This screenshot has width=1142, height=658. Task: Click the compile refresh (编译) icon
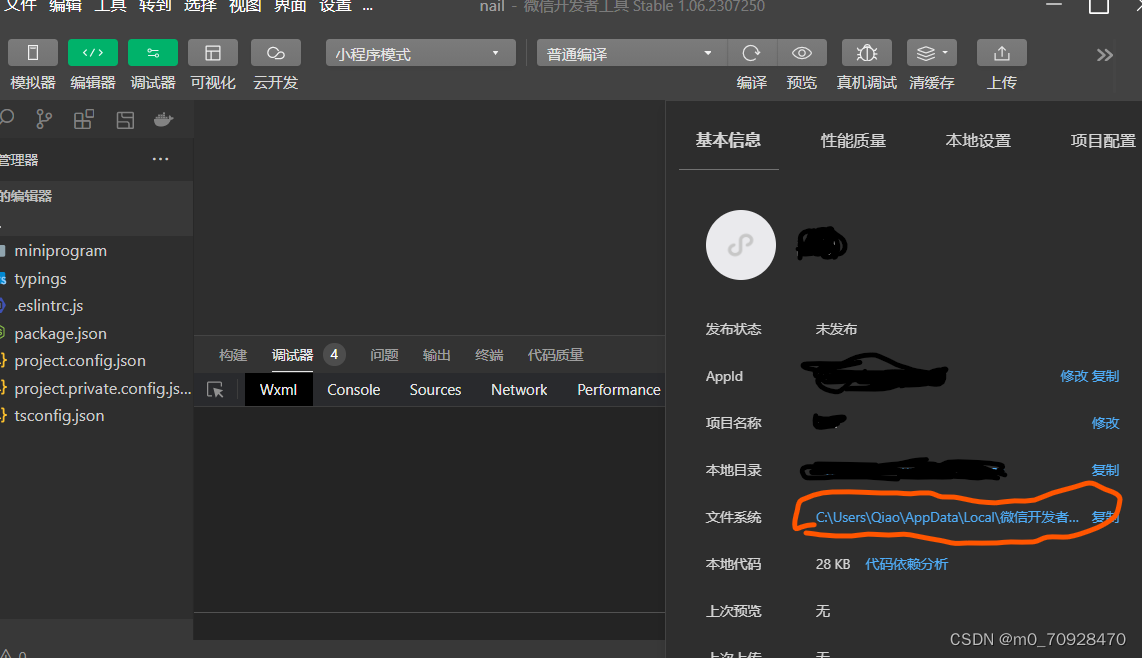click(752, 53)
